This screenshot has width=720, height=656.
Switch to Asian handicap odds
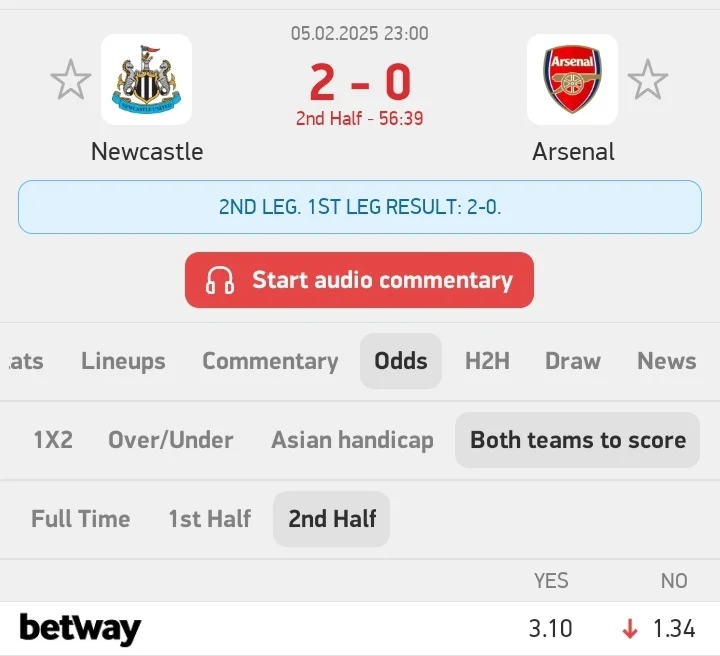352,440
